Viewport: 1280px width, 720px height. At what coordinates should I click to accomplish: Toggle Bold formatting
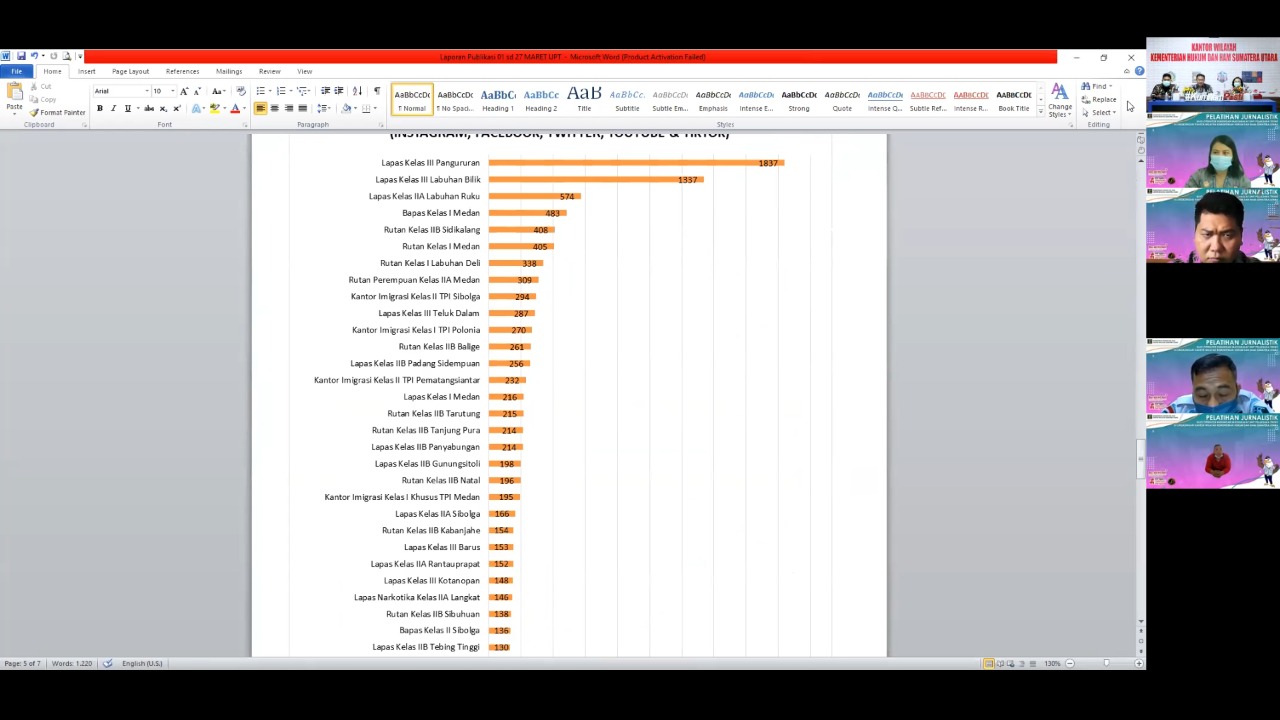point(99,108)
